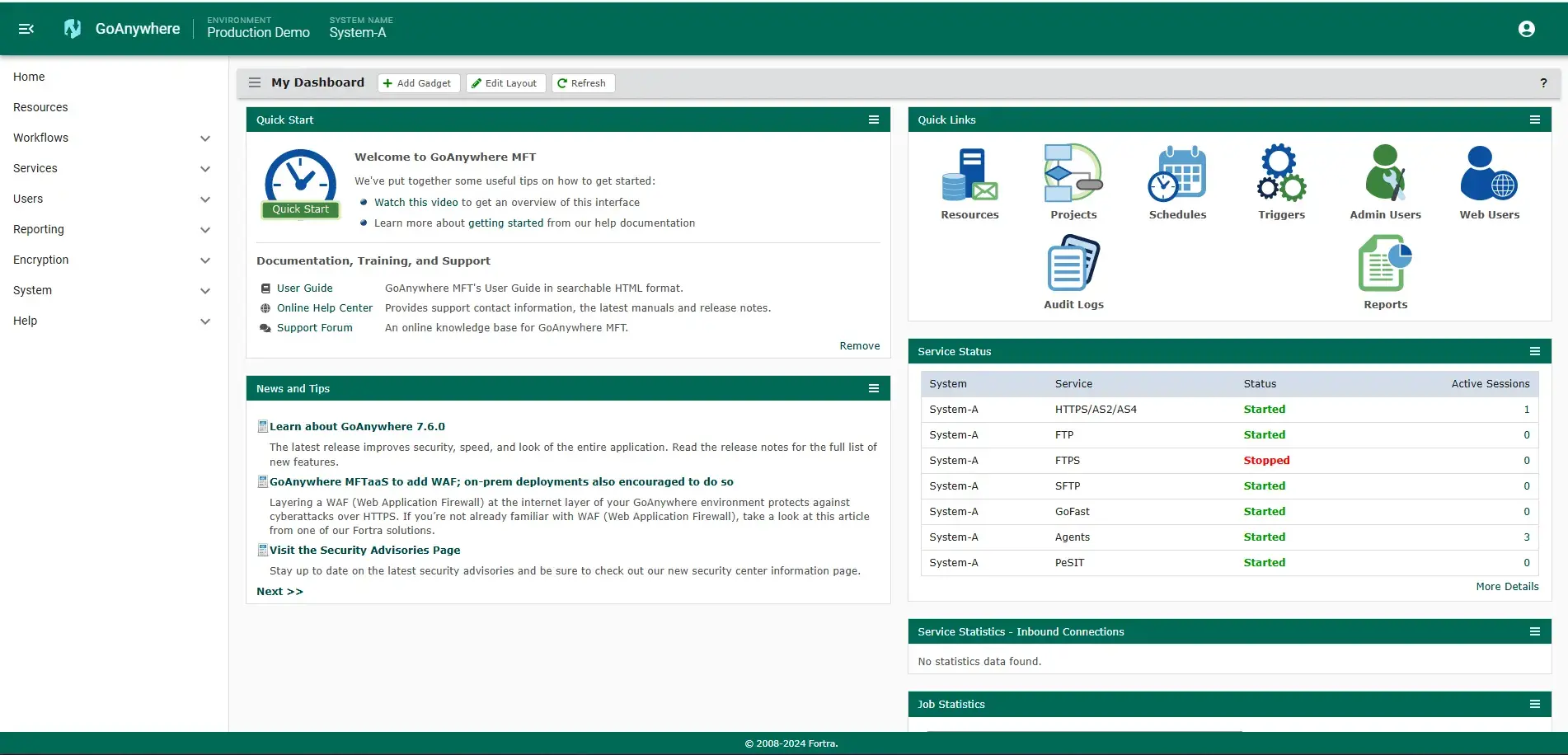Image resolution: width=1568 pixels, height=755 pixels.
Task: Open the Projects quick link icon
Action: click(x=1073, y=173)
